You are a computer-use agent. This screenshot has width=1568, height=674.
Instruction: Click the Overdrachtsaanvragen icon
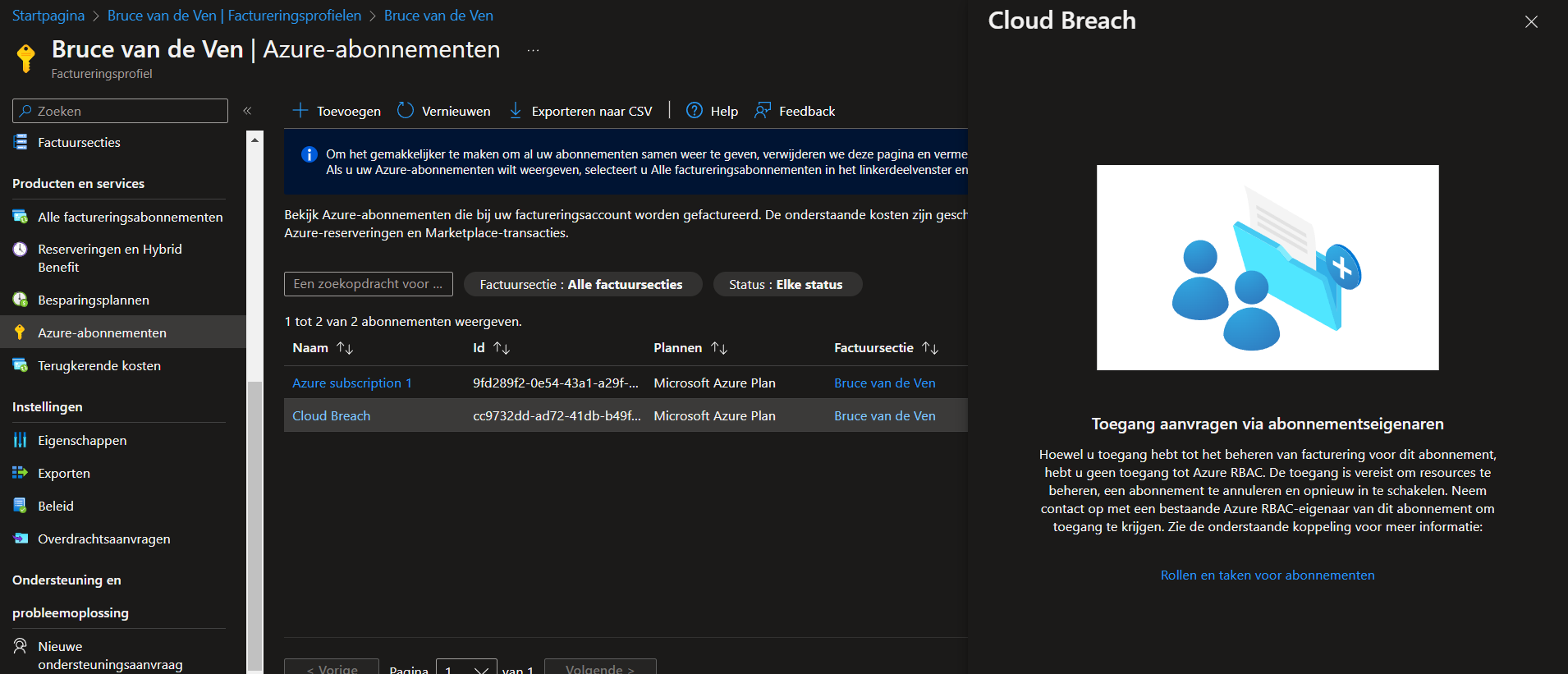coord(21,539)
